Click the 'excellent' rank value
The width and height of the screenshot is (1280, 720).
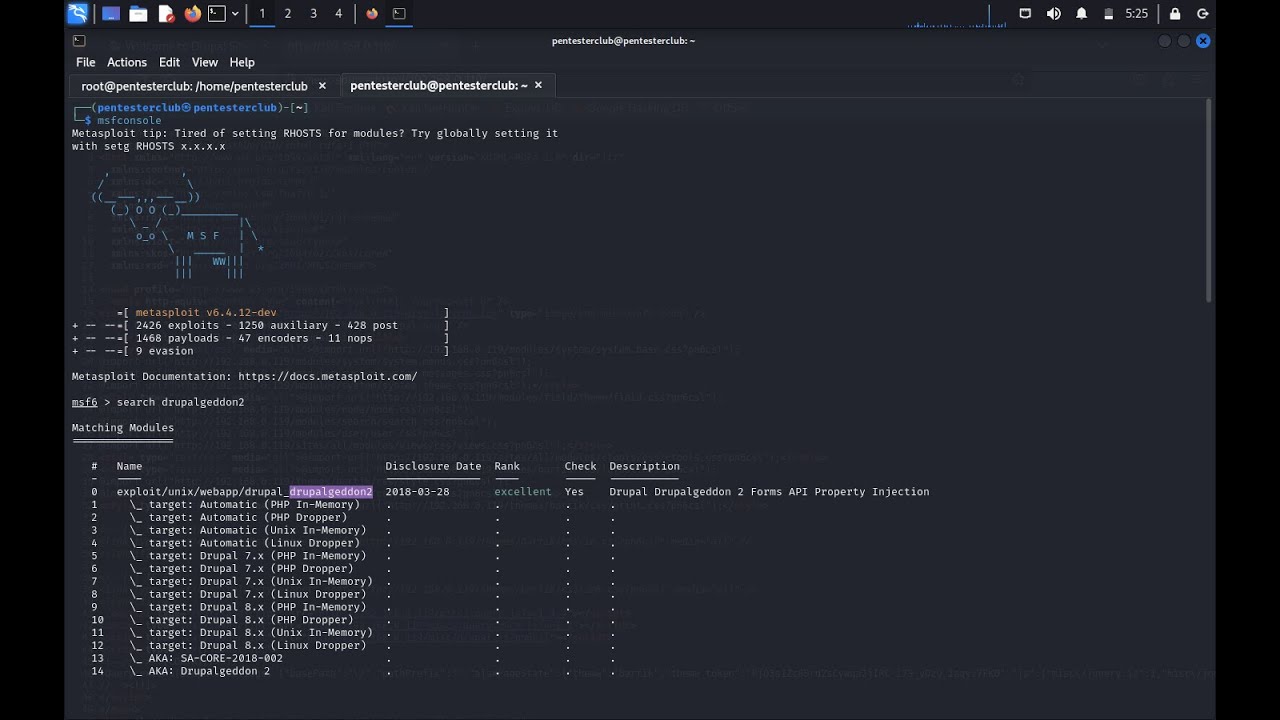(523, 492)
